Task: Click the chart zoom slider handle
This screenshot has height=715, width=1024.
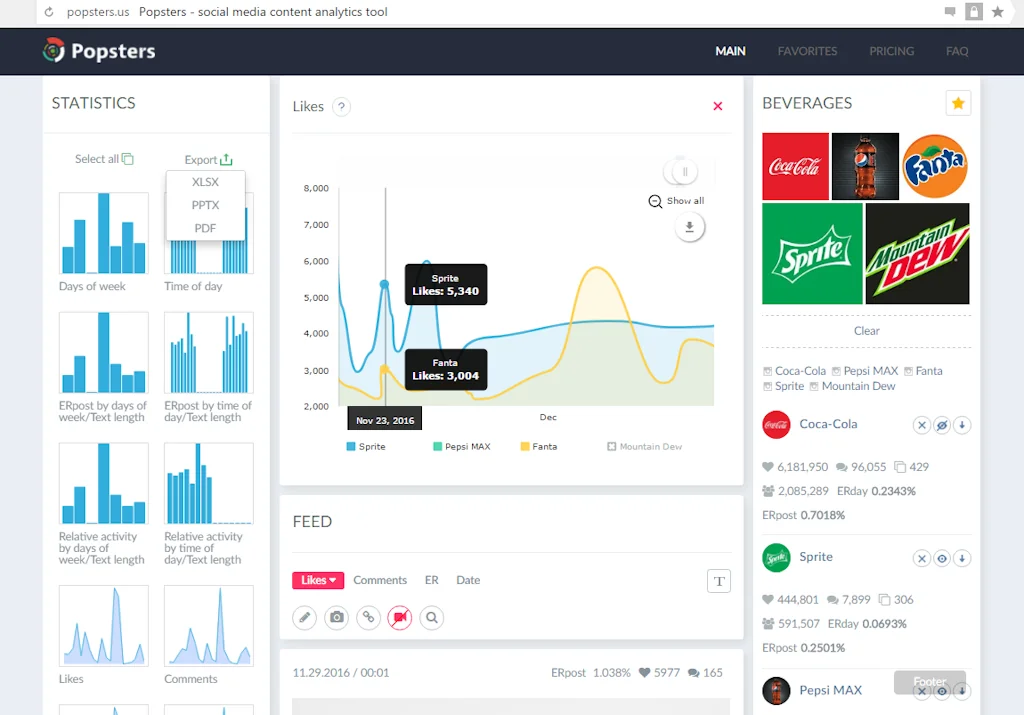Action: click(685, 172)
